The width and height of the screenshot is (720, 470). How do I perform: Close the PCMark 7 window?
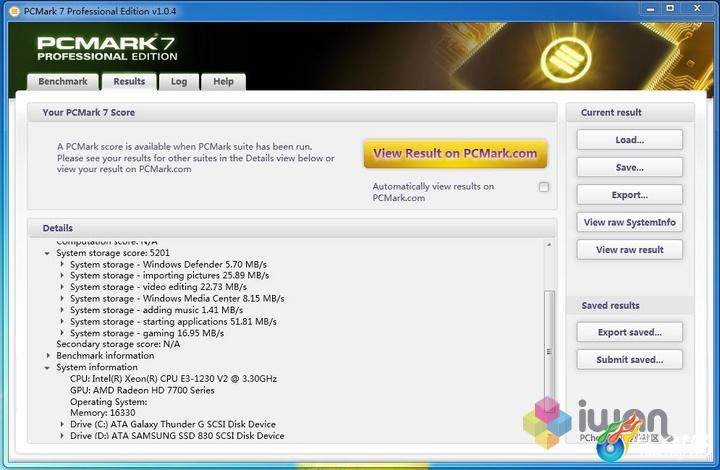(697, 9)
